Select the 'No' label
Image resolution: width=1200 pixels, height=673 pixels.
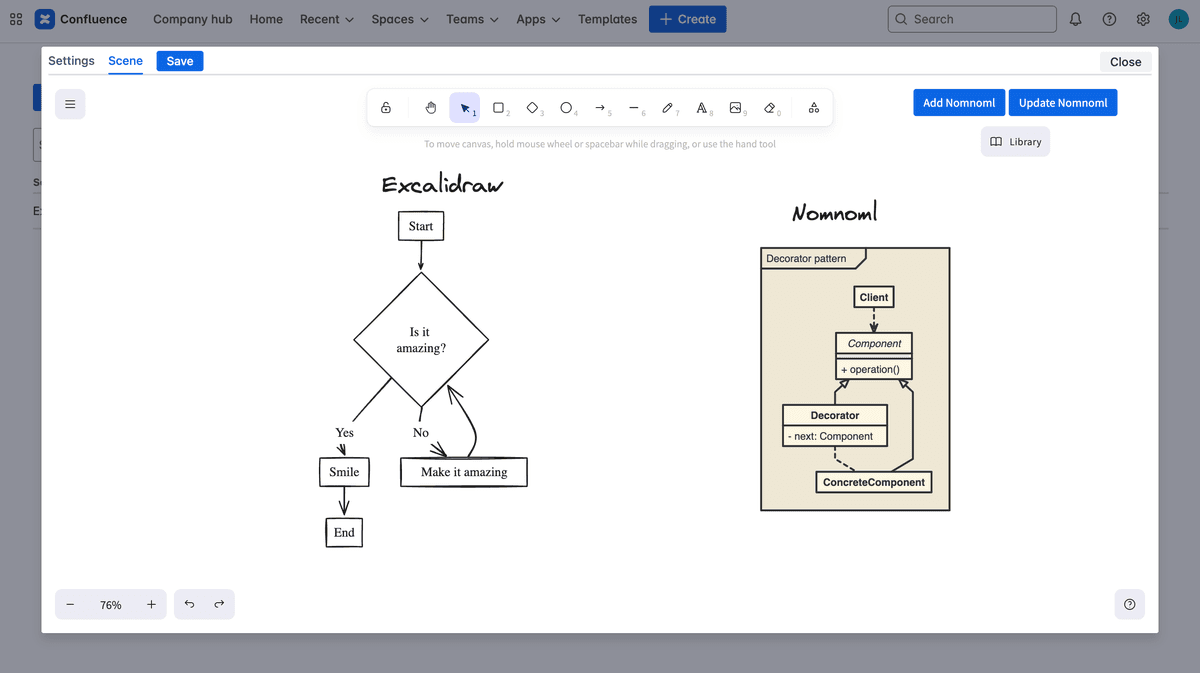(421, 433)
